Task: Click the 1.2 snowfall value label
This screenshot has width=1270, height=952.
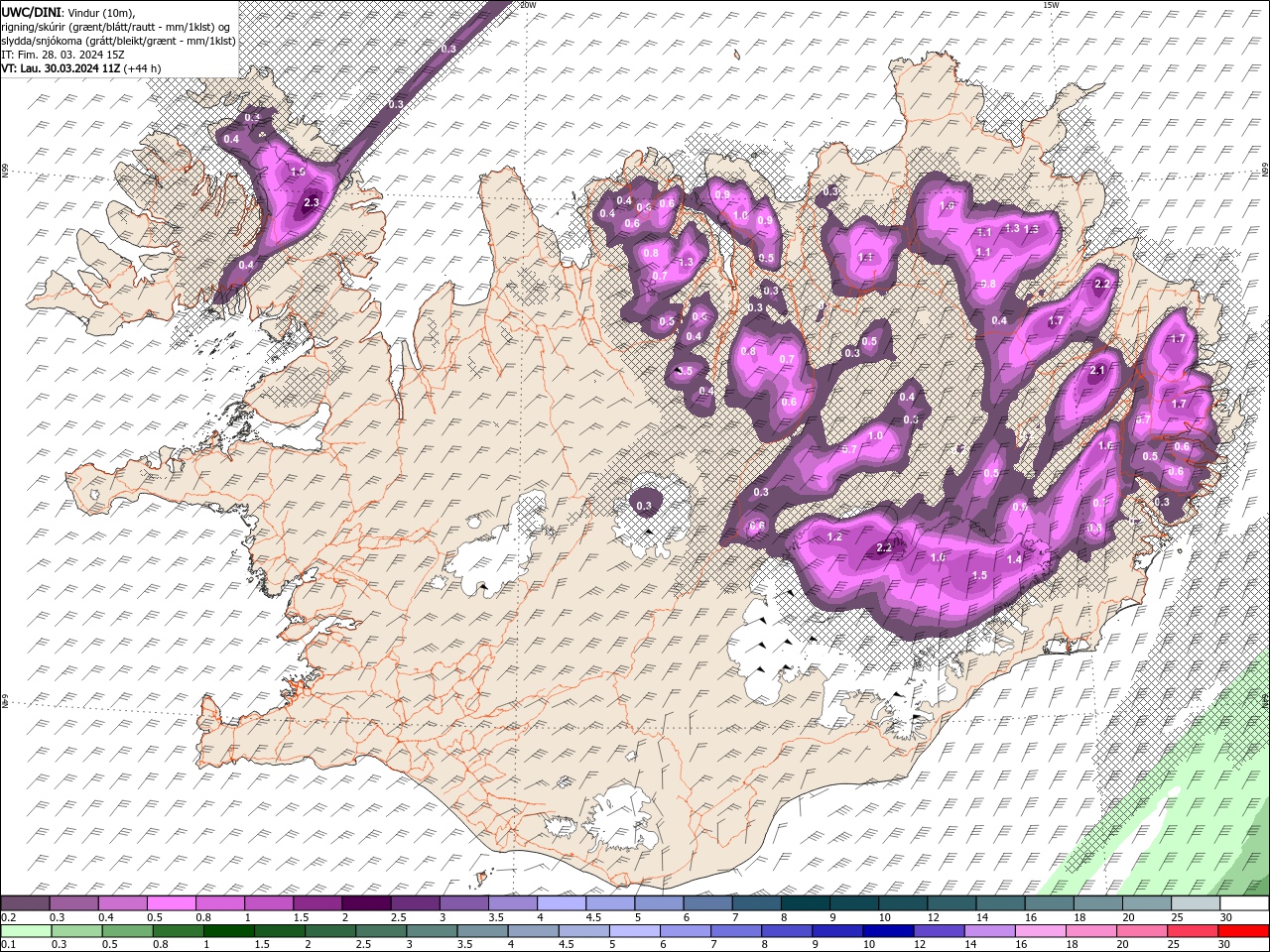Action: click(x=834, y=536)
